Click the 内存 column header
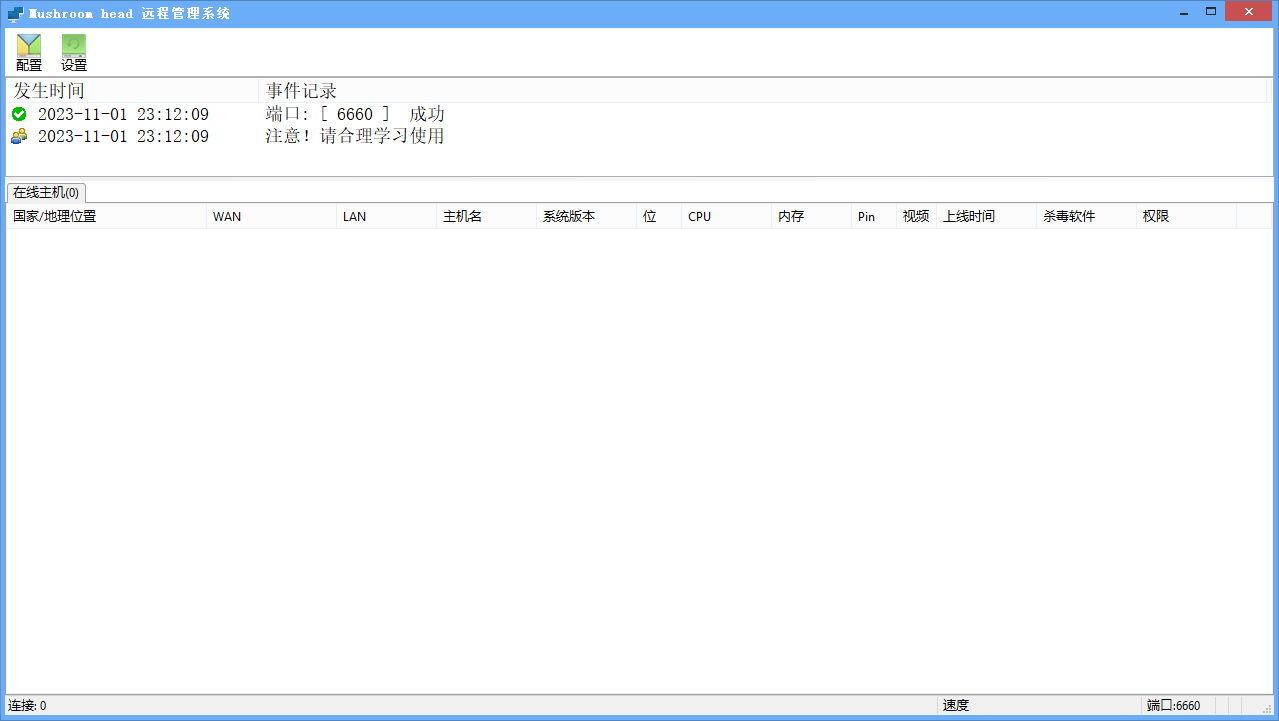 pos(791,216)
